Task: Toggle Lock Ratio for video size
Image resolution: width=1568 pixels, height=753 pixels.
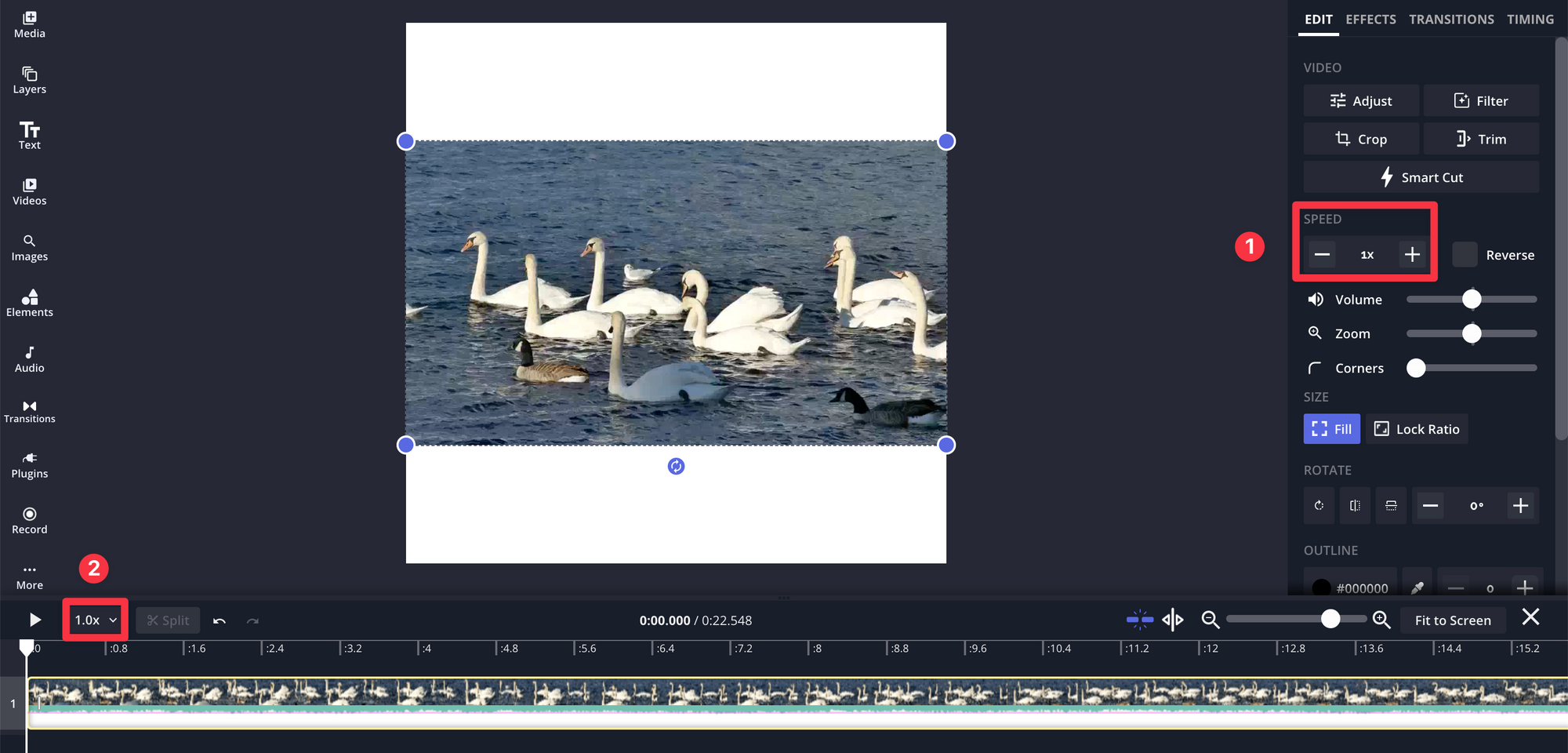Action: (x=1417, y=429)
